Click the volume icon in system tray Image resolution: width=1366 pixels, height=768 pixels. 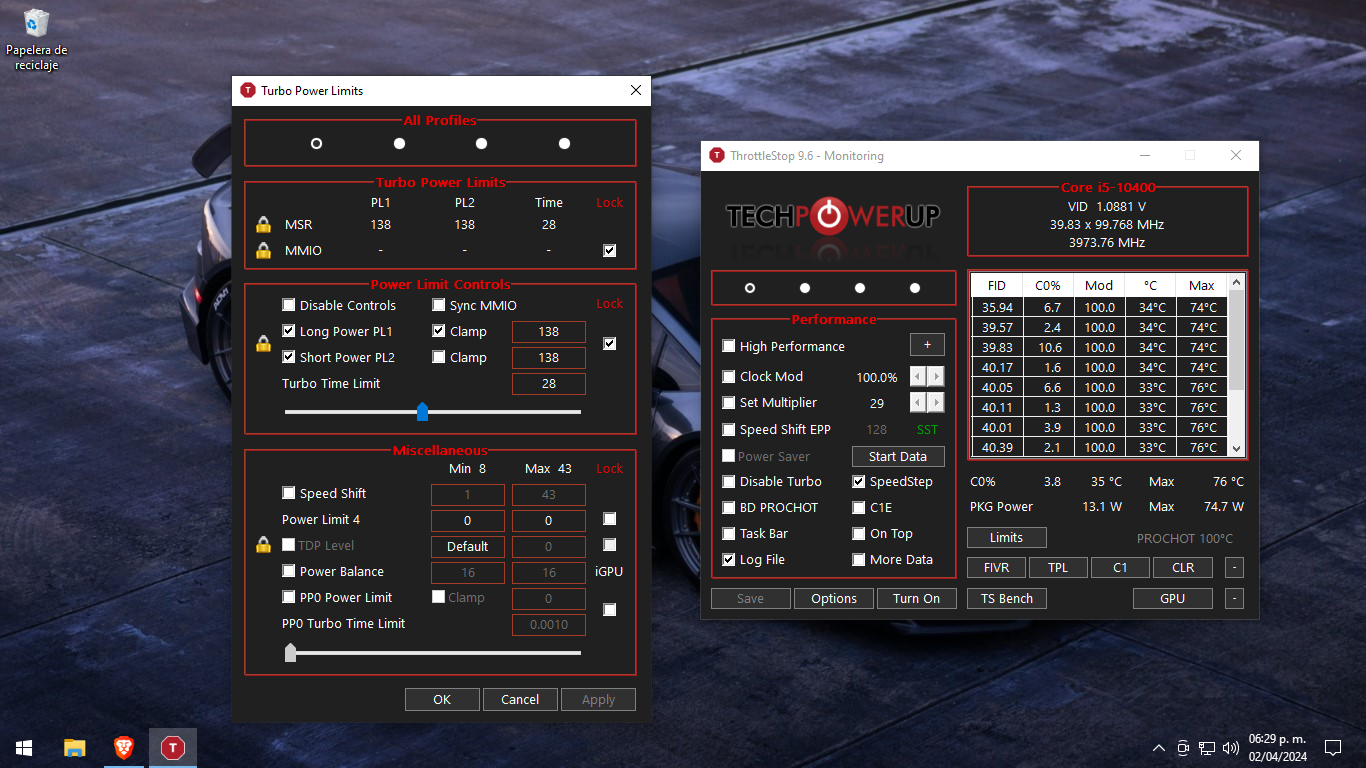point(1230,747)
